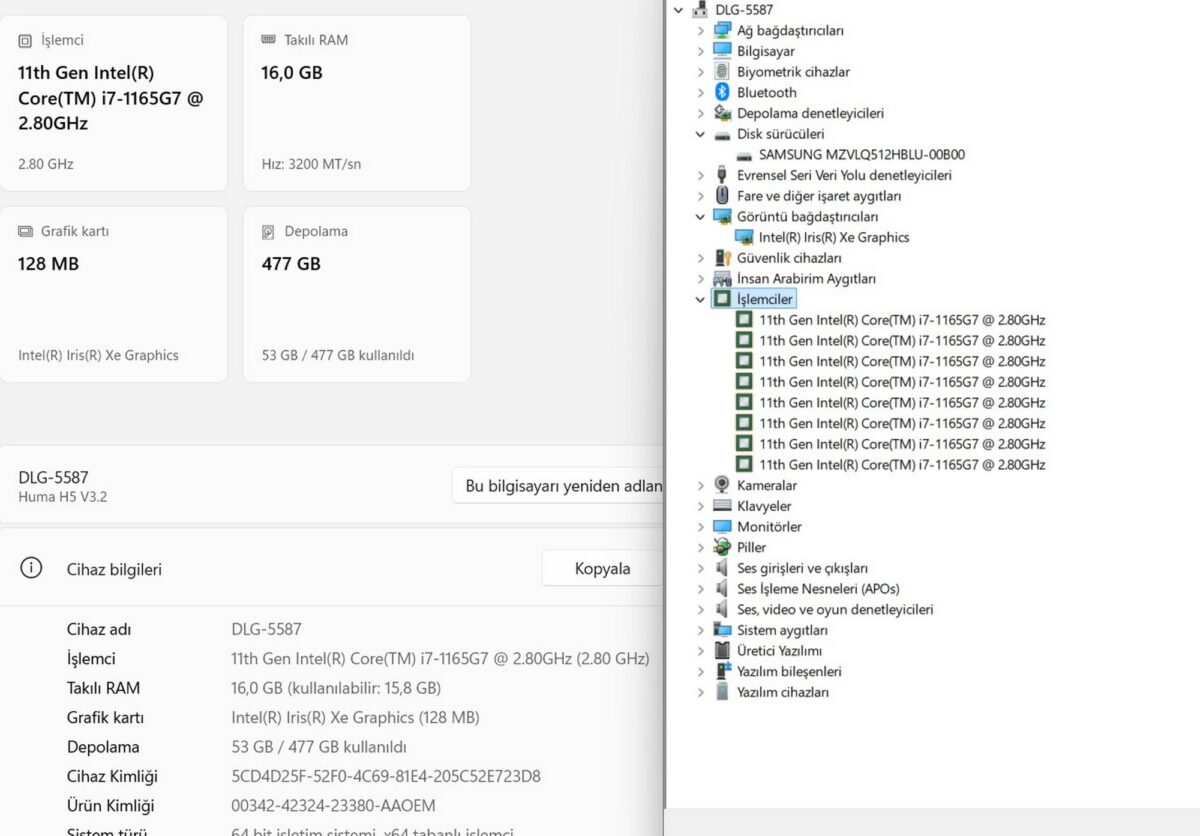Click the Depolama 477 GB card

click(357, 294)
